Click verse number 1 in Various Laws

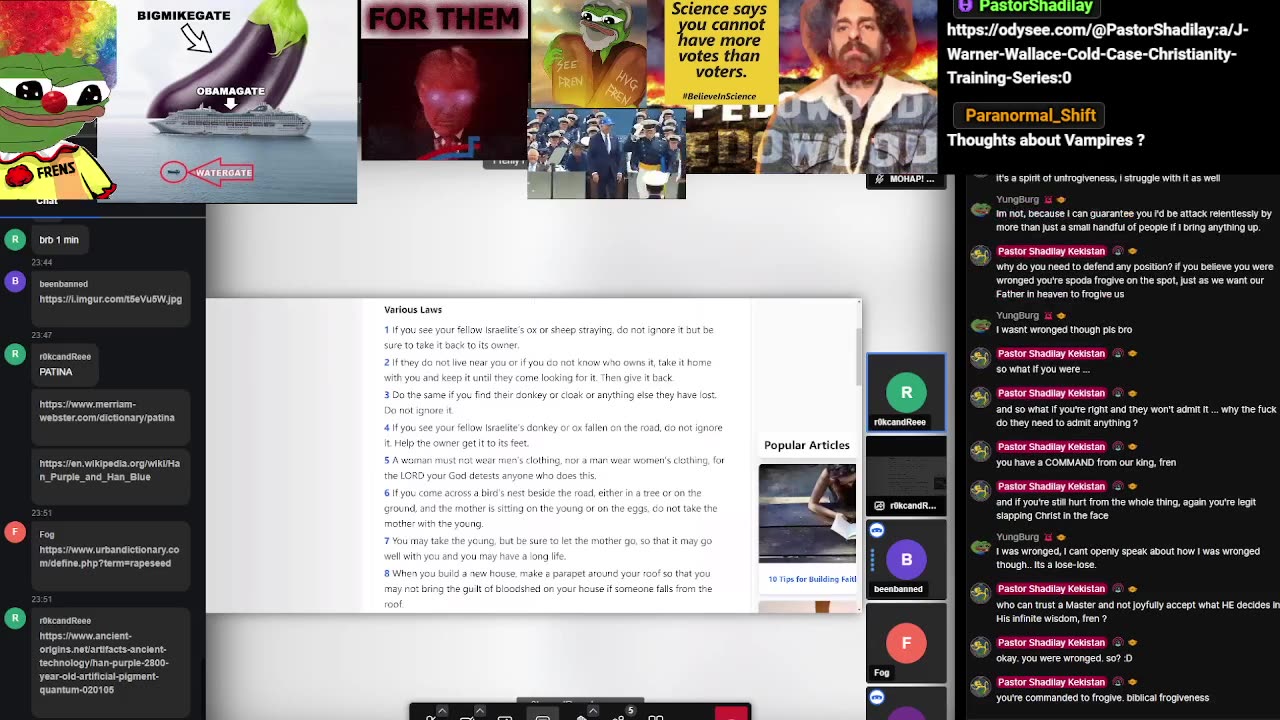click(x=387, y=329)
